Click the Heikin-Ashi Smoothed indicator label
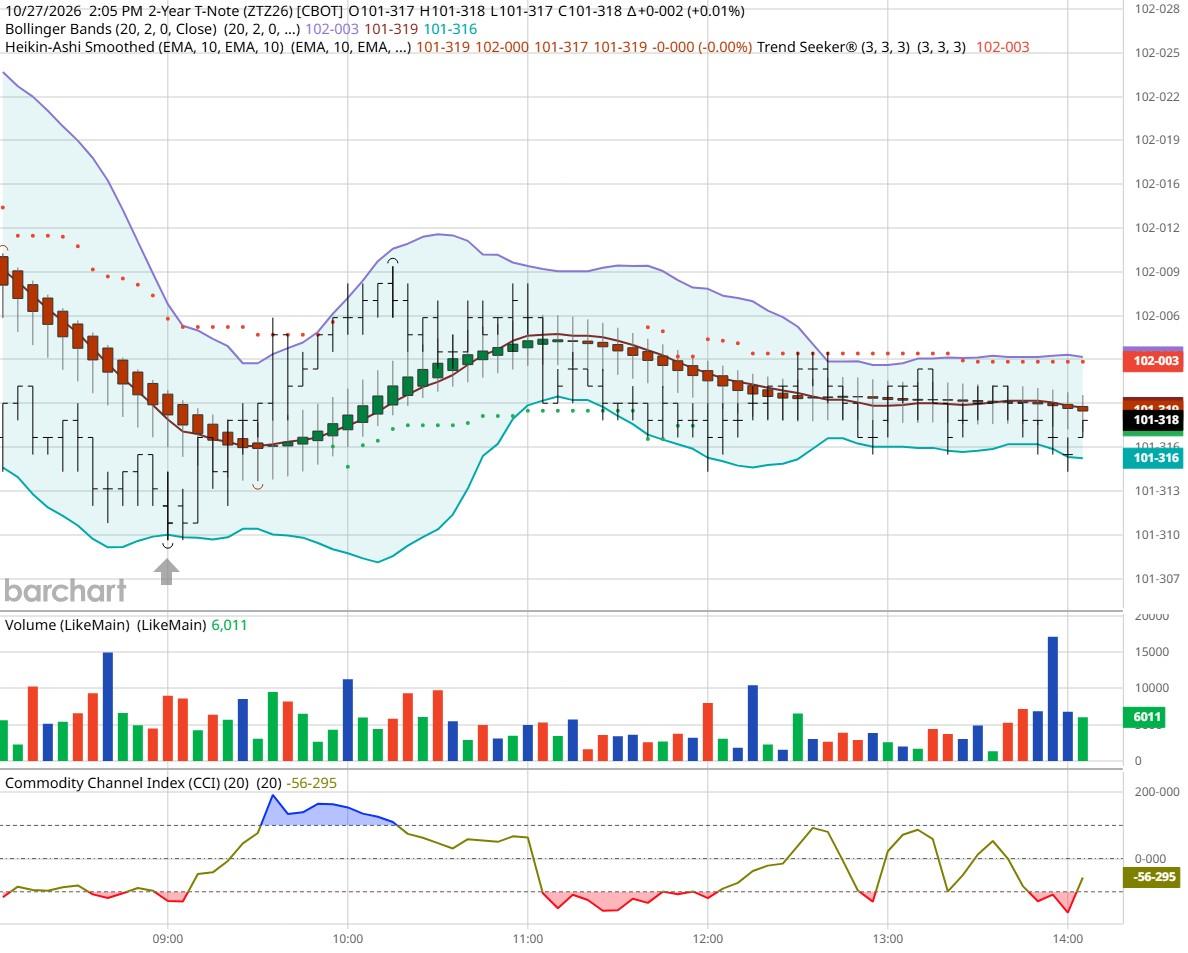1188x953 pixels. (144, 47)
